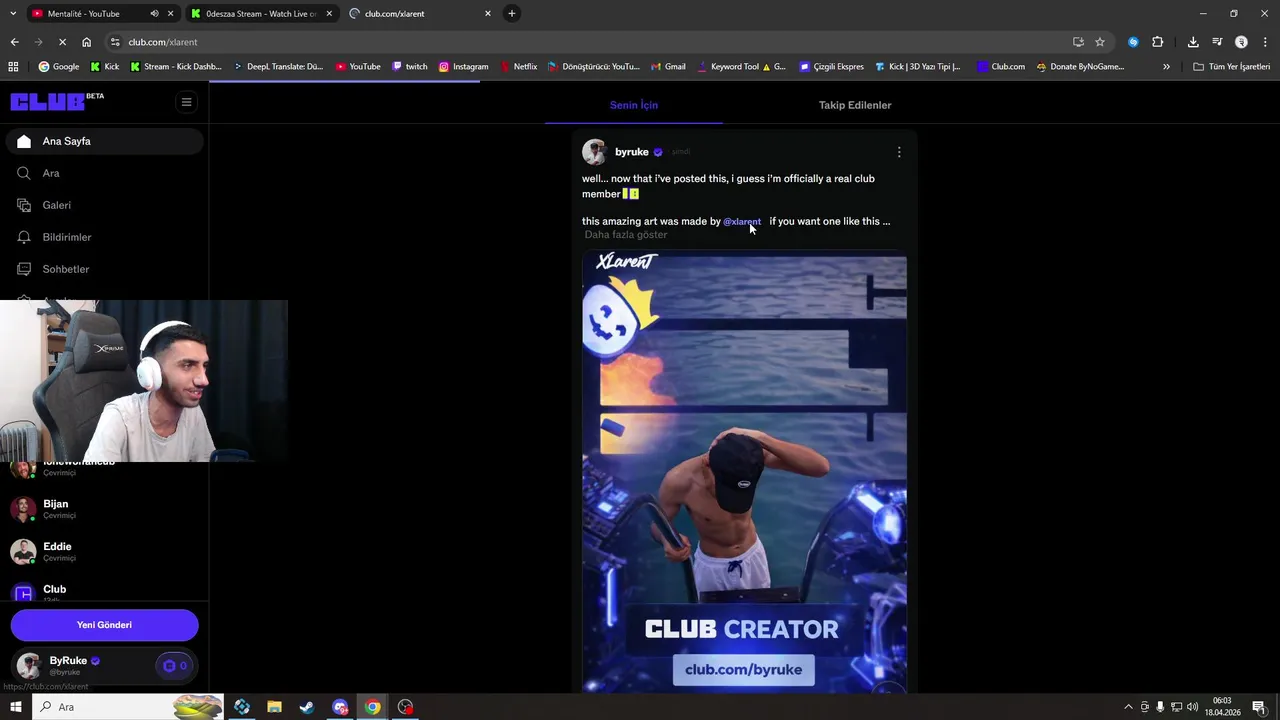Open the Tüm Yer İşaretleri folder
1280x720 pixels.
(x=1232, y=67)
